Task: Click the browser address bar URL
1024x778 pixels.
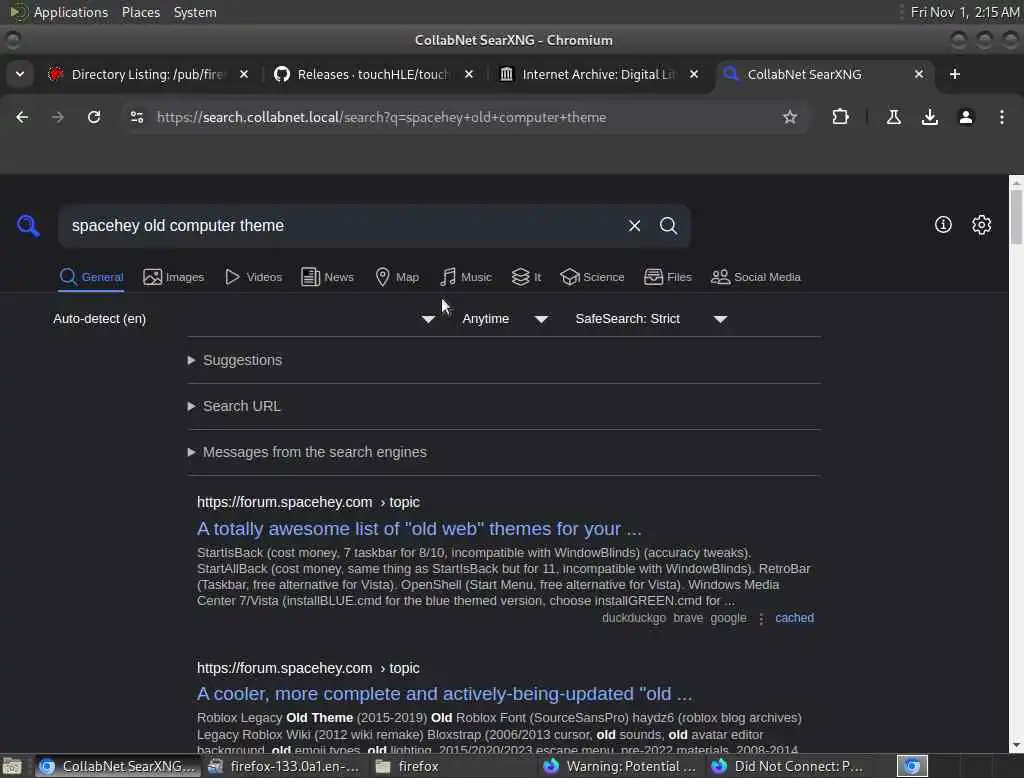Action: click(x=381, y=117)
